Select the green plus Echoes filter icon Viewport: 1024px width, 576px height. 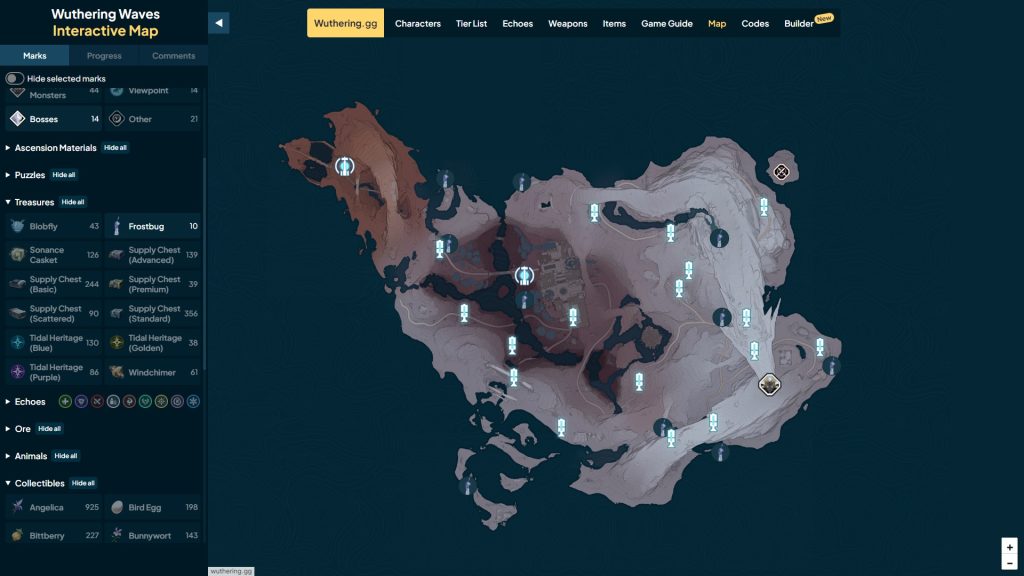click(x=65, y=402)
